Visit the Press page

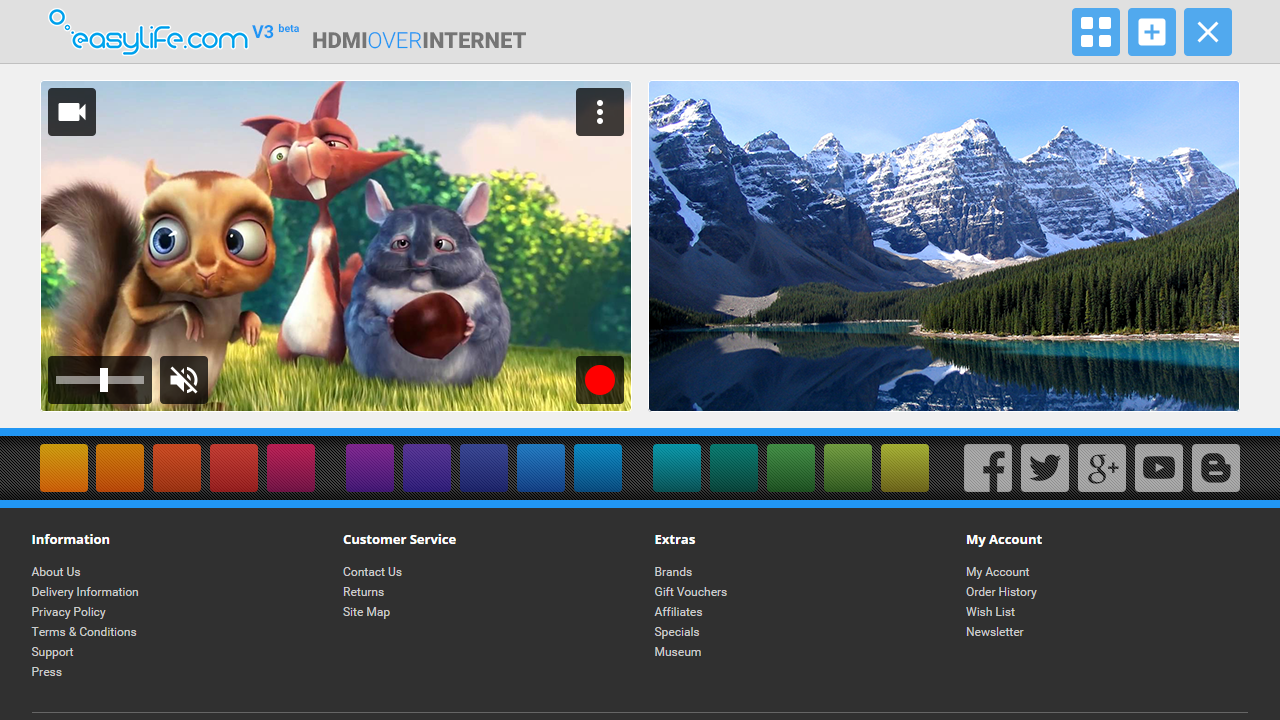pos(47,672)
